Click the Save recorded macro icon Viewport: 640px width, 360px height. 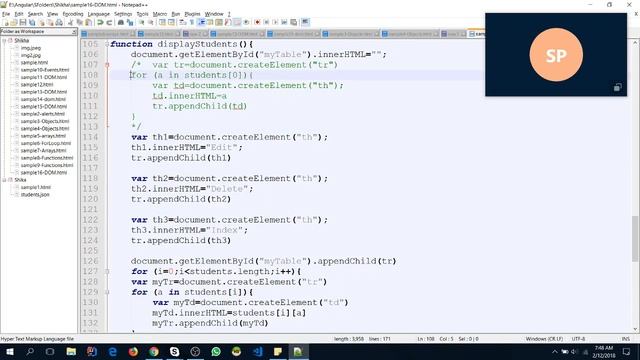tap(293, 22)
